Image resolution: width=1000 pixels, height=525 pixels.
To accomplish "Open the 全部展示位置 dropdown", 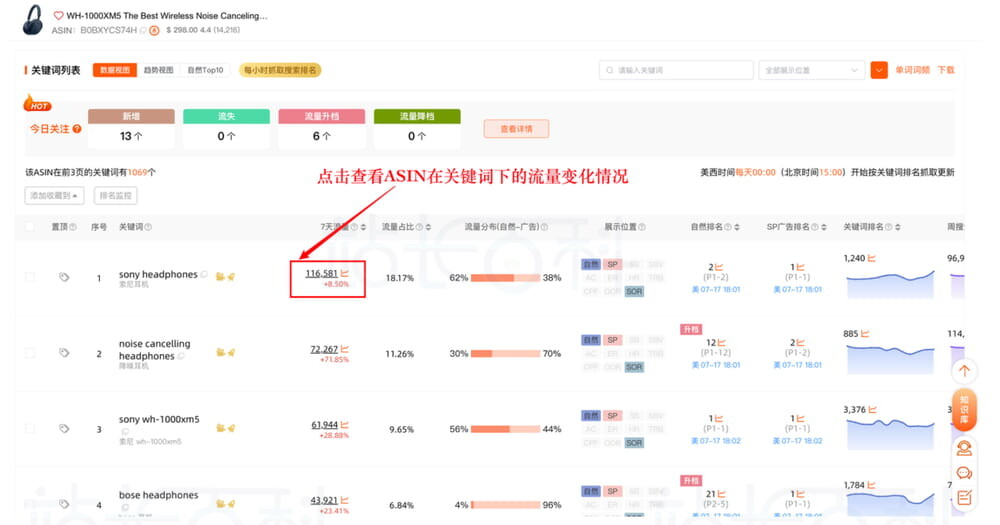I will pos(811,70).
